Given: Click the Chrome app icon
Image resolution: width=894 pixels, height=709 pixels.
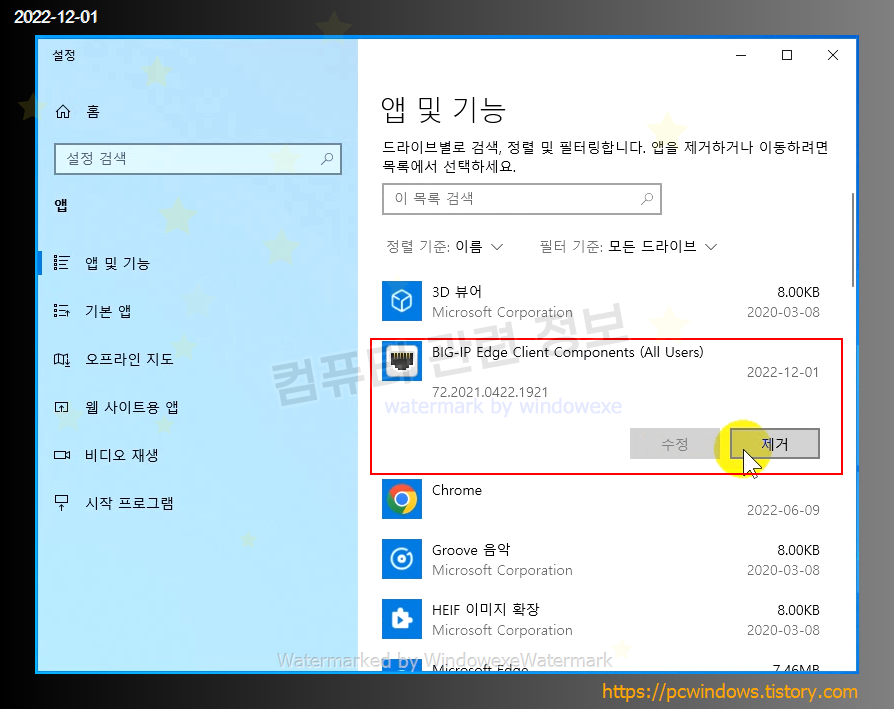Looking at the screenshot, I should [402, 499].
